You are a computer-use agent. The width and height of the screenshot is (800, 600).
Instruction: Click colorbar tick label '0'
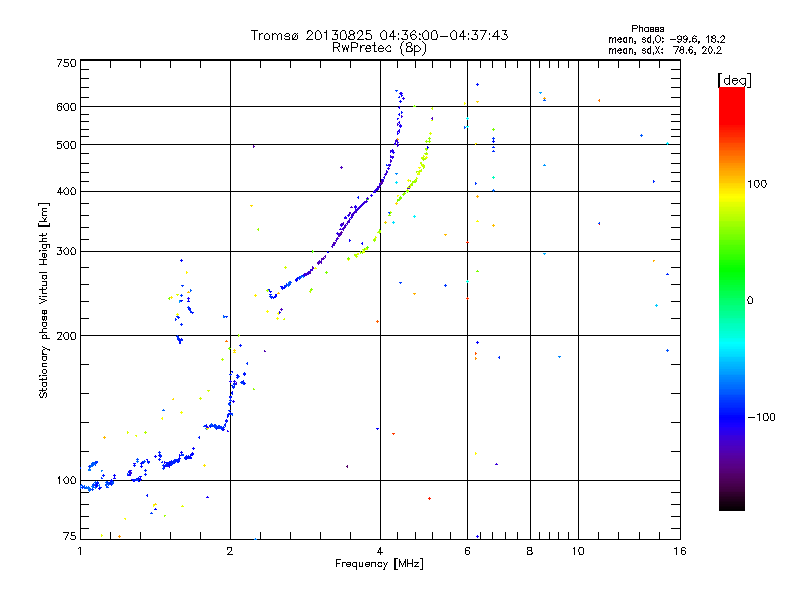pos(750,300)
